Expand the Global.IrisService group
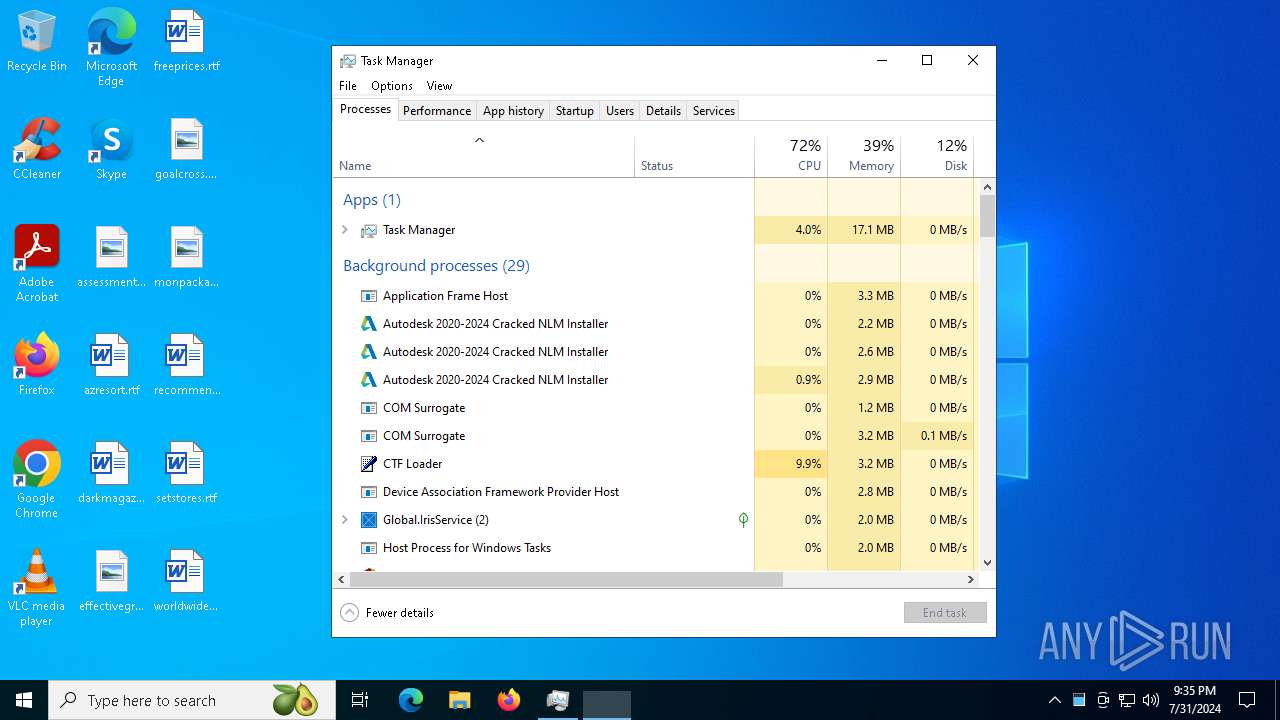 (345, 520)
